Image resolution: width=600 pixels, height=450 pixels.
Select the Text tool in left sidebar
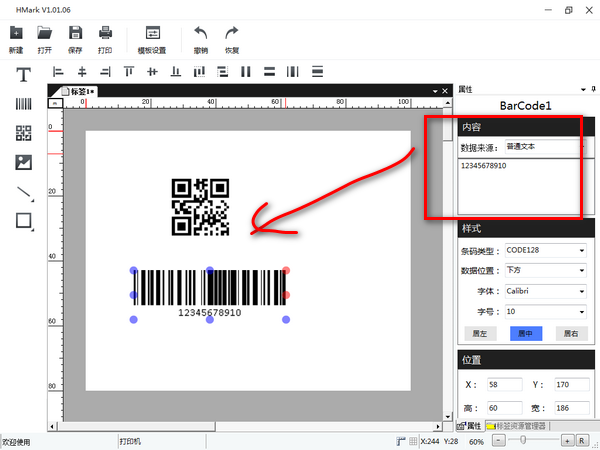[23, 74]
